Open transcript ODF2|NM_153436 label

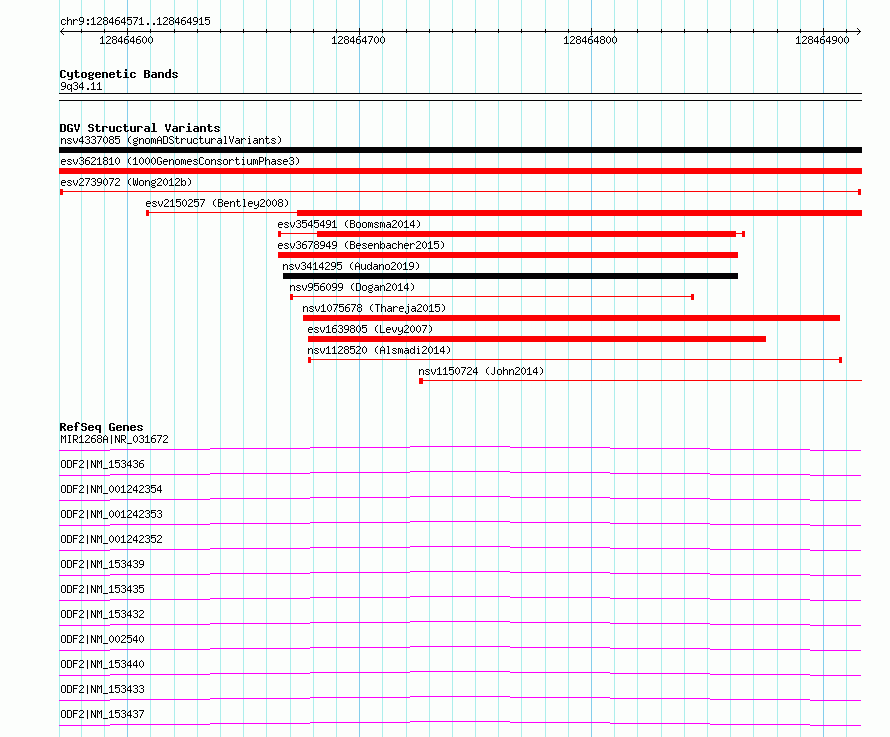(102, 464)
